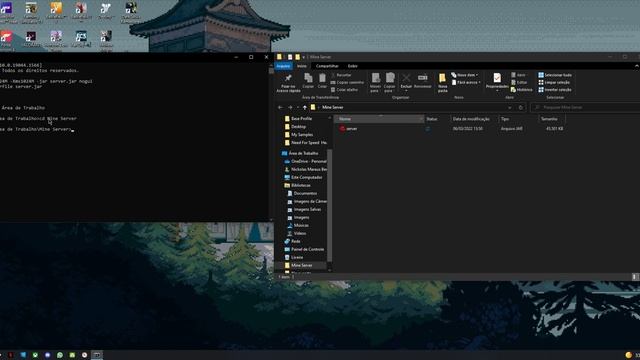
Task: Click Limpar seleção
Action: point(554,82)
